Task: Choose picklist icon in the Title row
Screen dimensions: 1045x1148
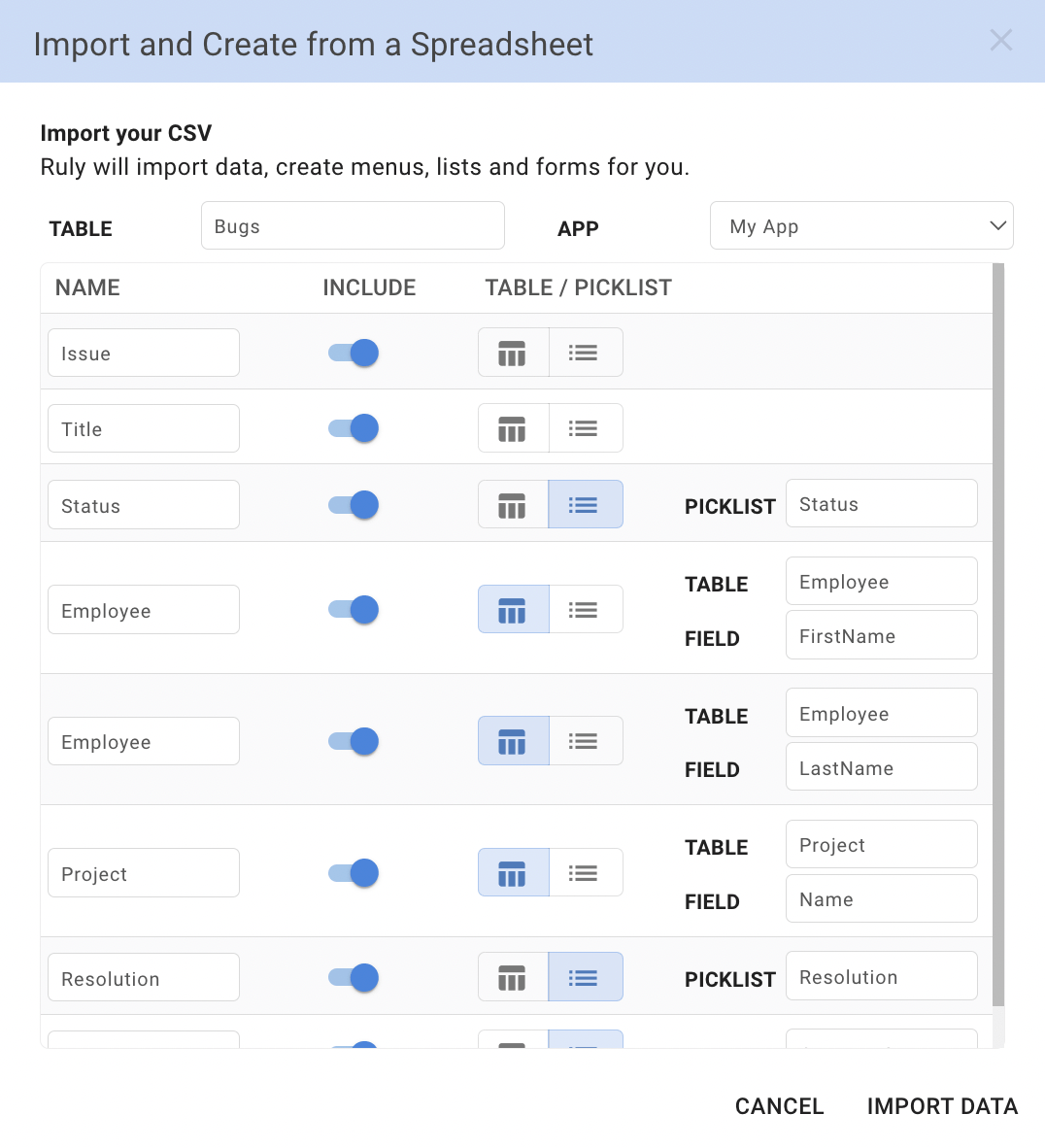Action: click(584, 428)
